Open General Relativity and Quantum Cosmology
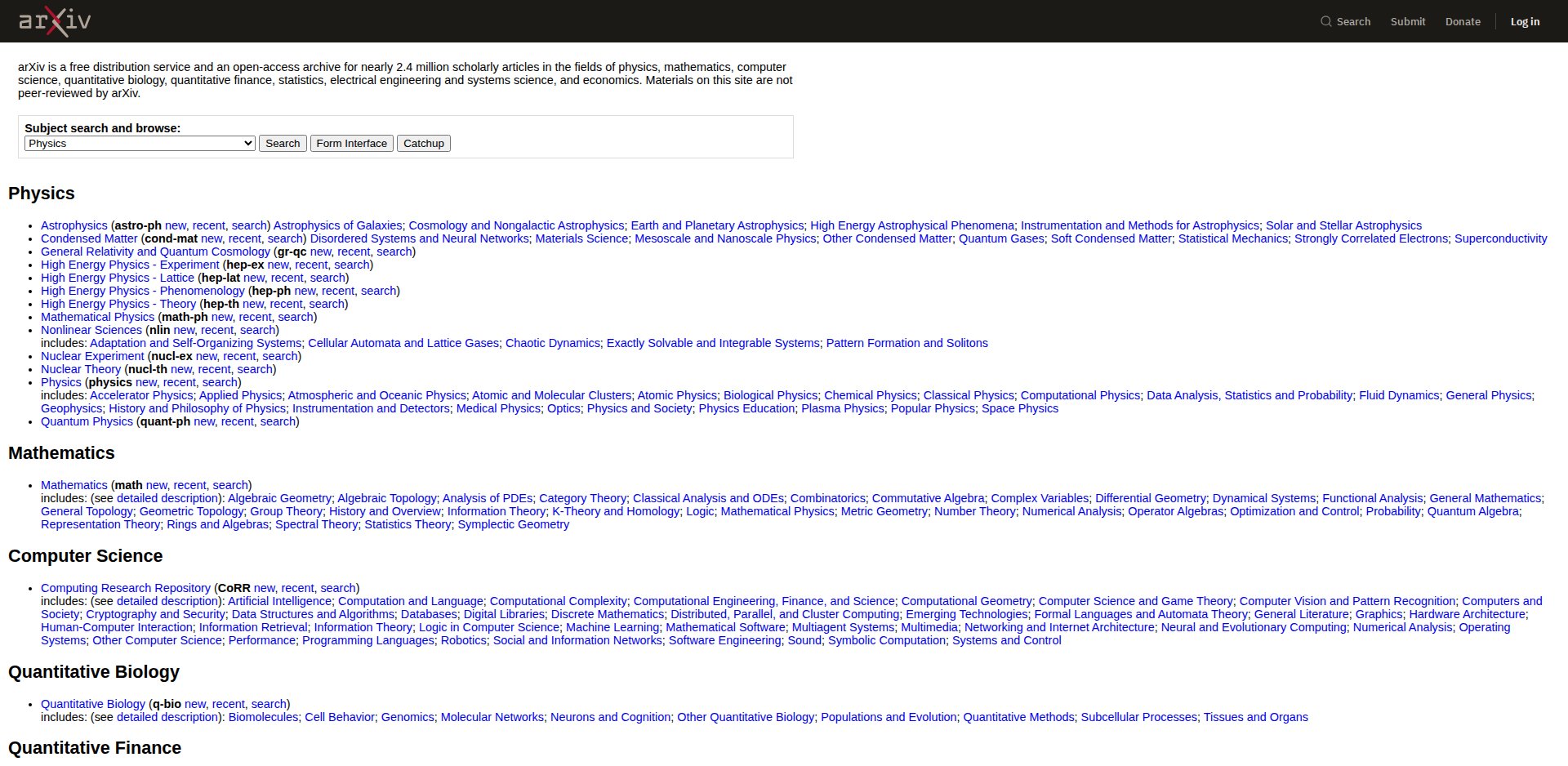 point(156,252)
